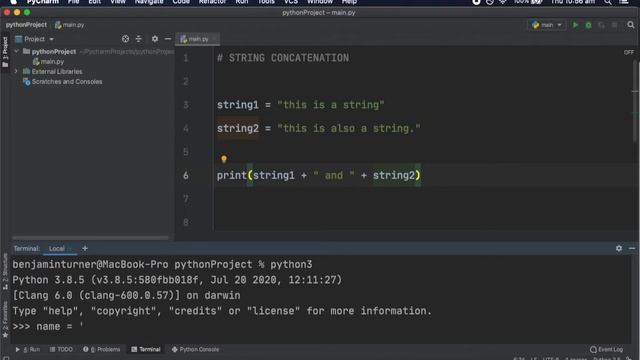
Task: Select the External Libraries row
Action: (x=53, y=71)
